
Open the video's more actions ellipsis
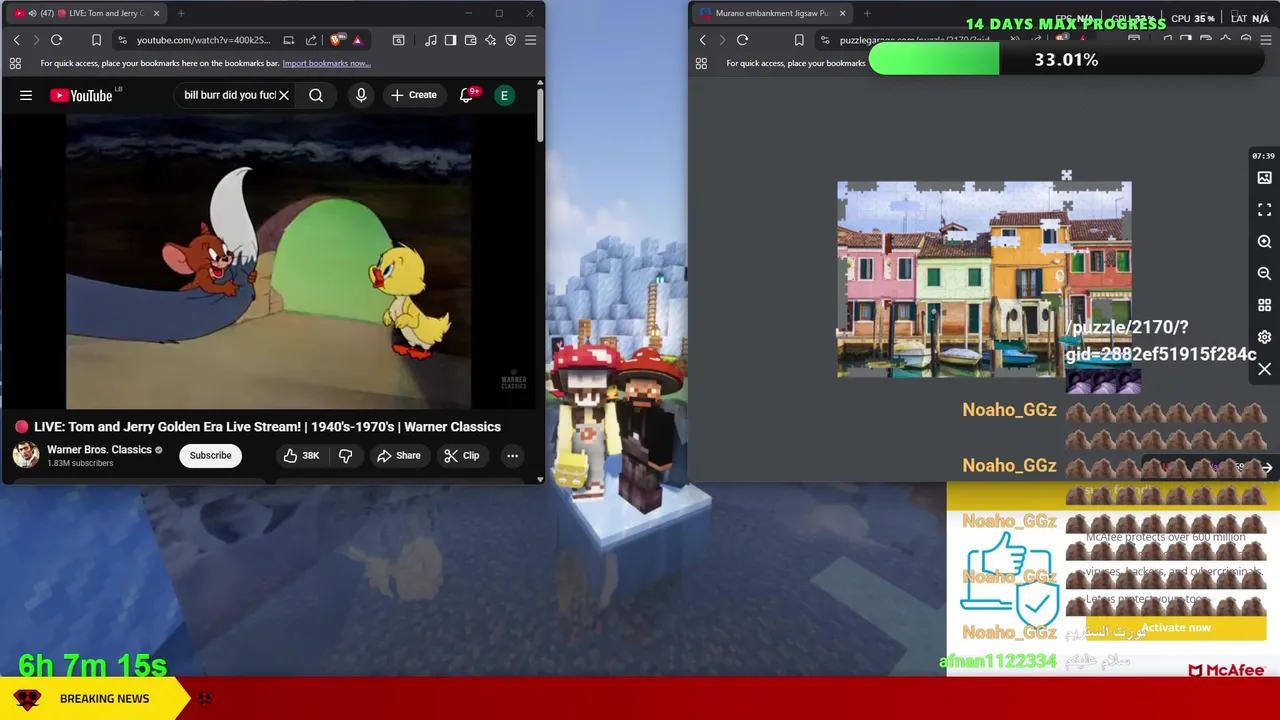pyautogui.click(x=512, y=455)
